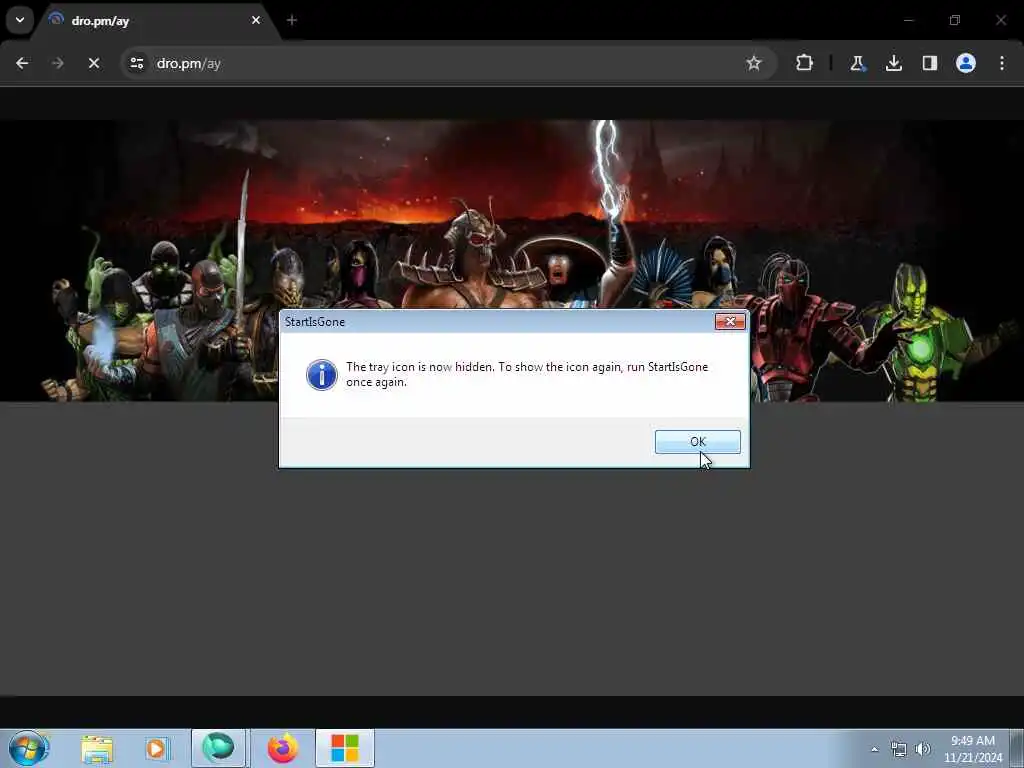Open Chrome Labs flask icon
The image size is (1024, 768).
point(857,63)
